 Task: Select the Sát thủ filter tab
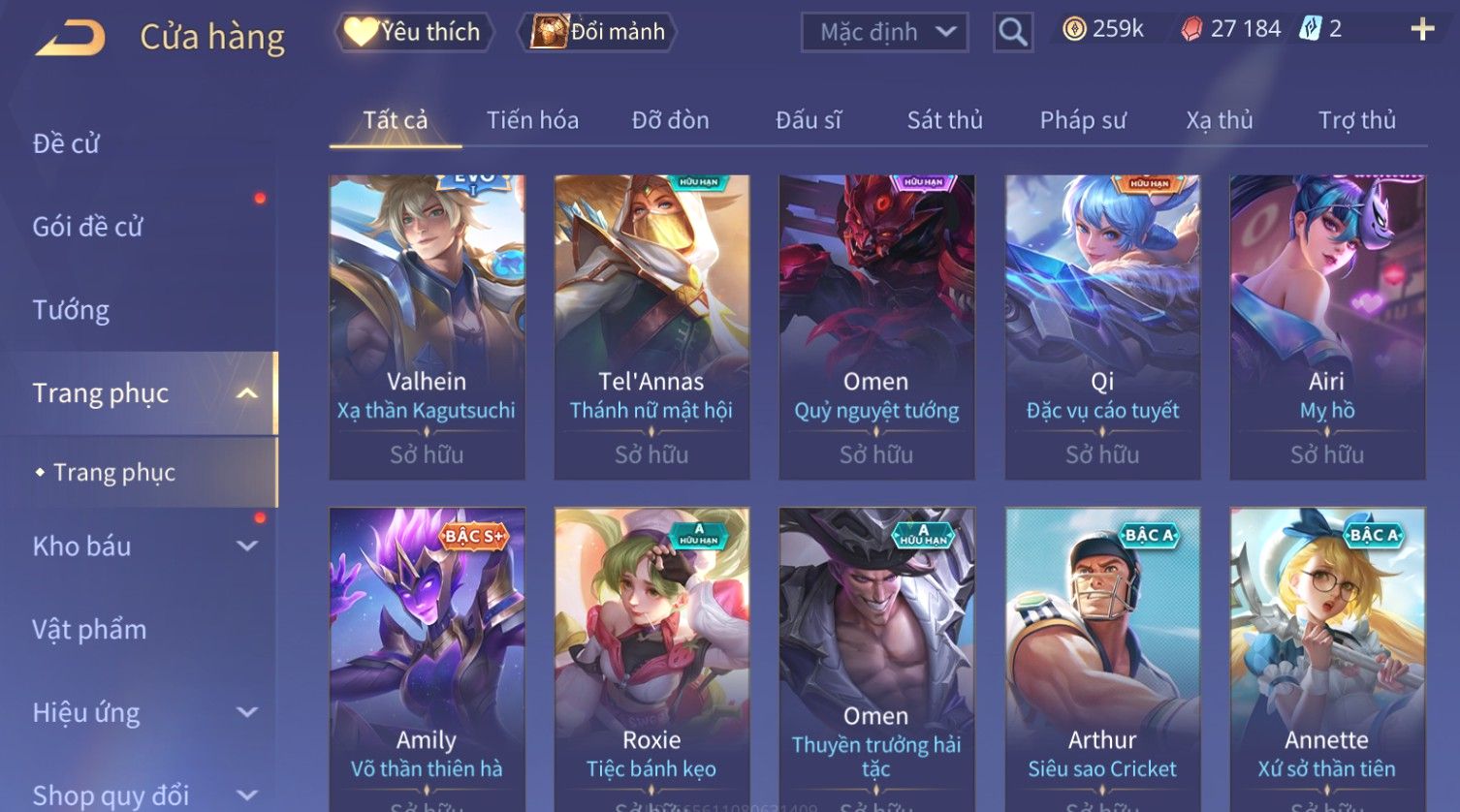pos(944,120)
